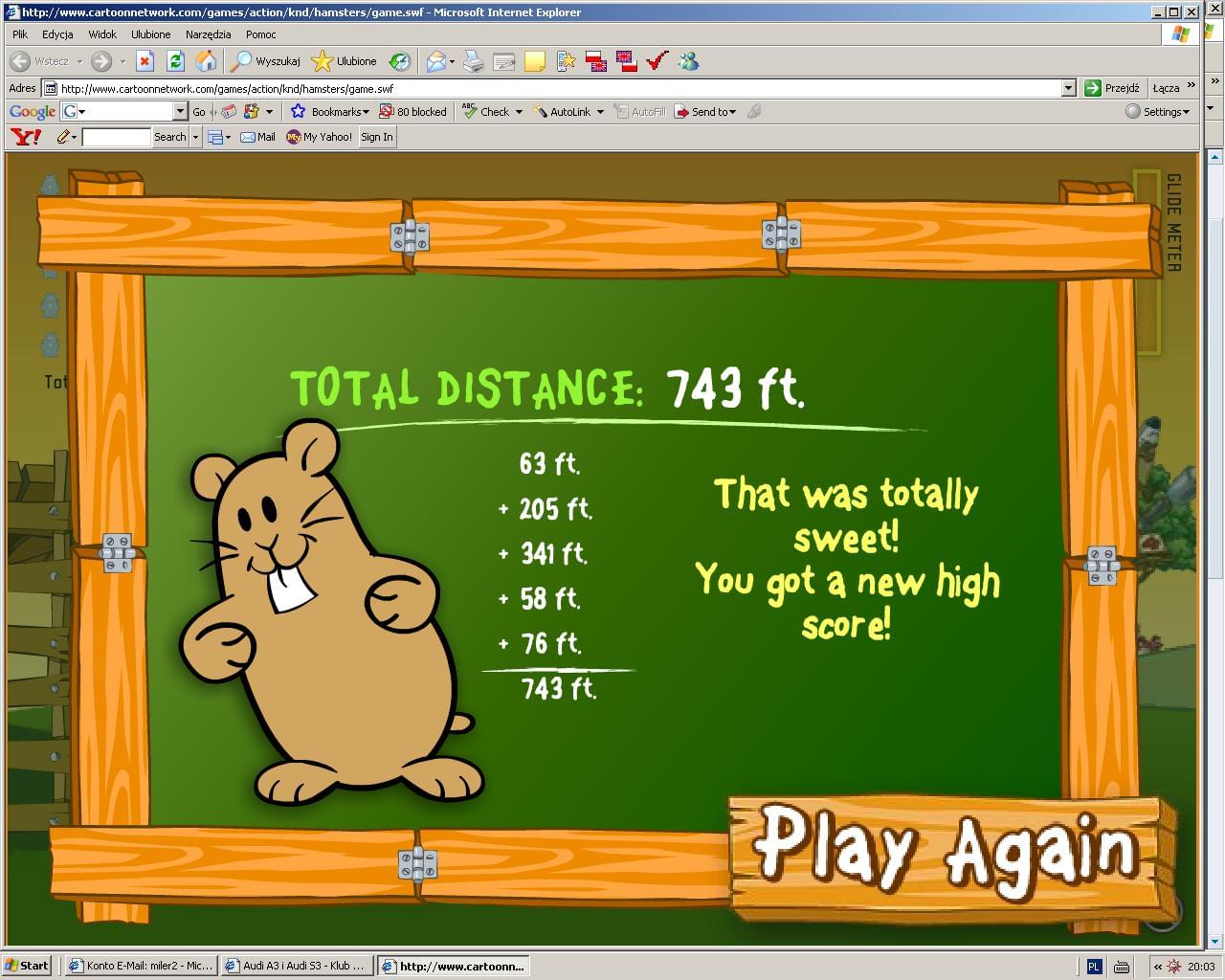Click the Google toolbar highlighter pen icon

(754, 112)
